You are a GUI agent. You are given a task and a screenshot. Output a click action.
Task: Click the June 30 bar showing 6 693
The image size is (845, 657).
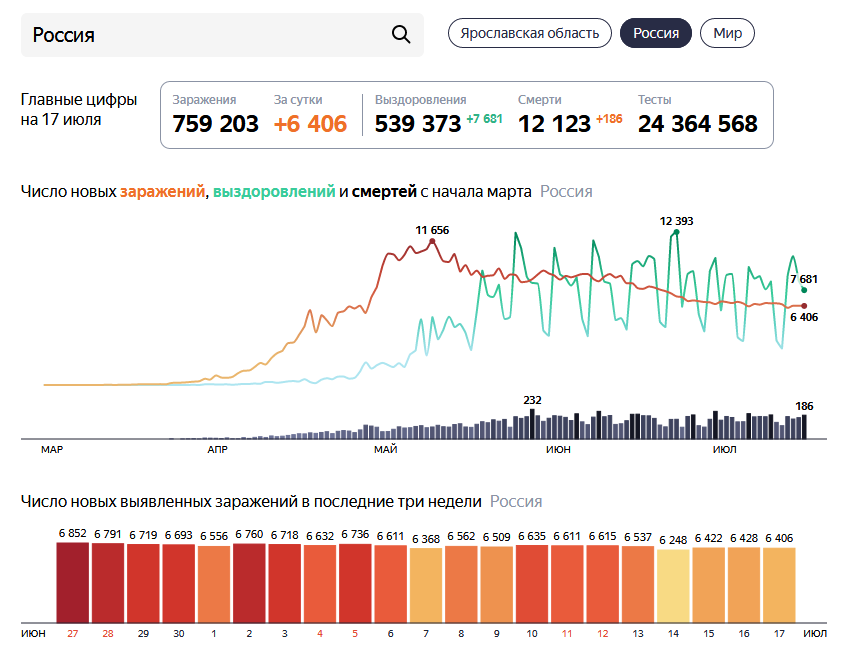(178, 584)
